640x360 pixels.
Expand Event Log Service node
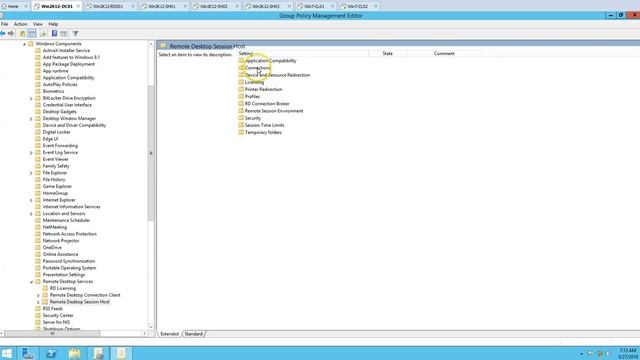point(31,153)
